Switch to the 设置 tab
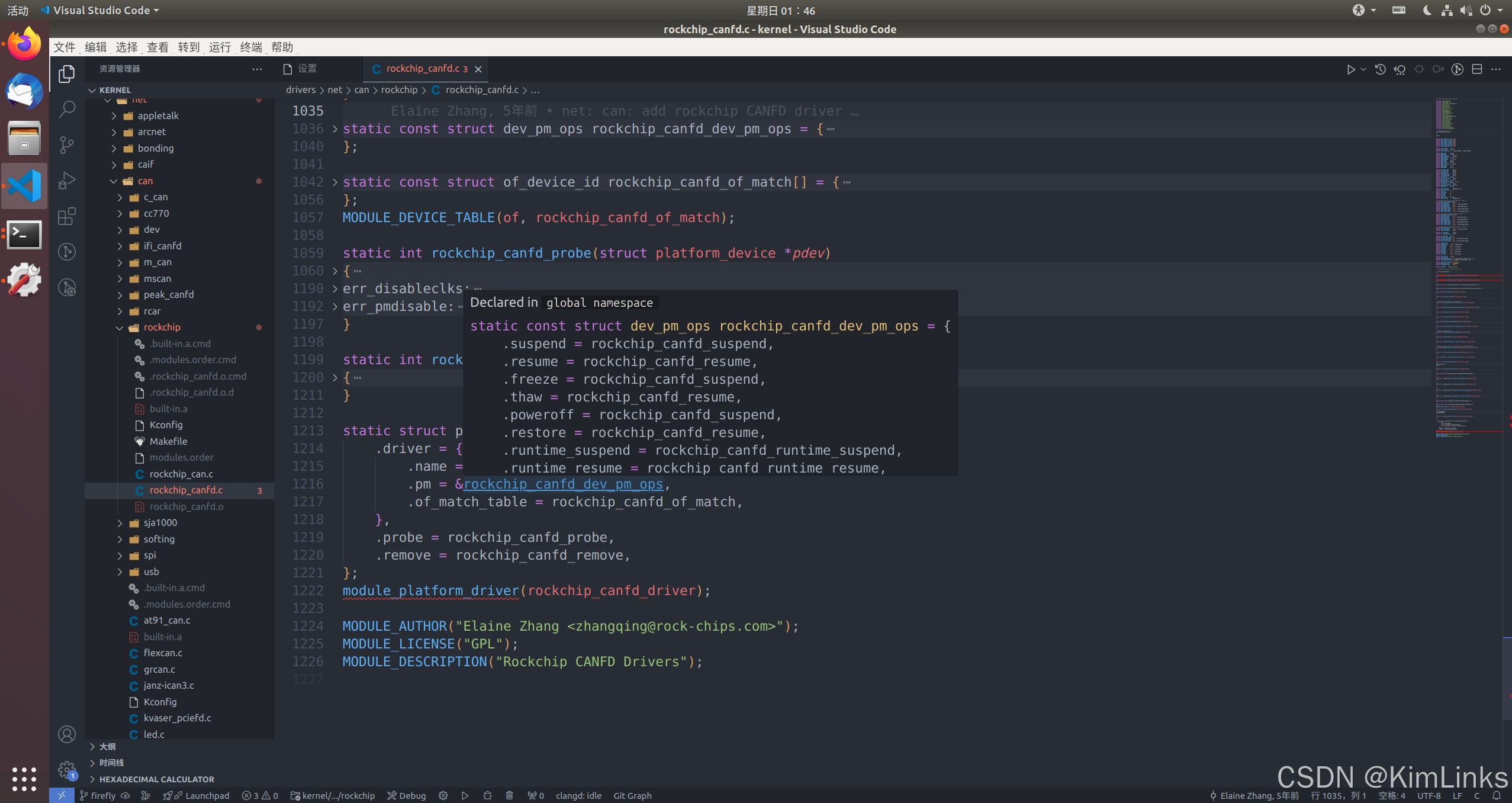 coord(307,69)
